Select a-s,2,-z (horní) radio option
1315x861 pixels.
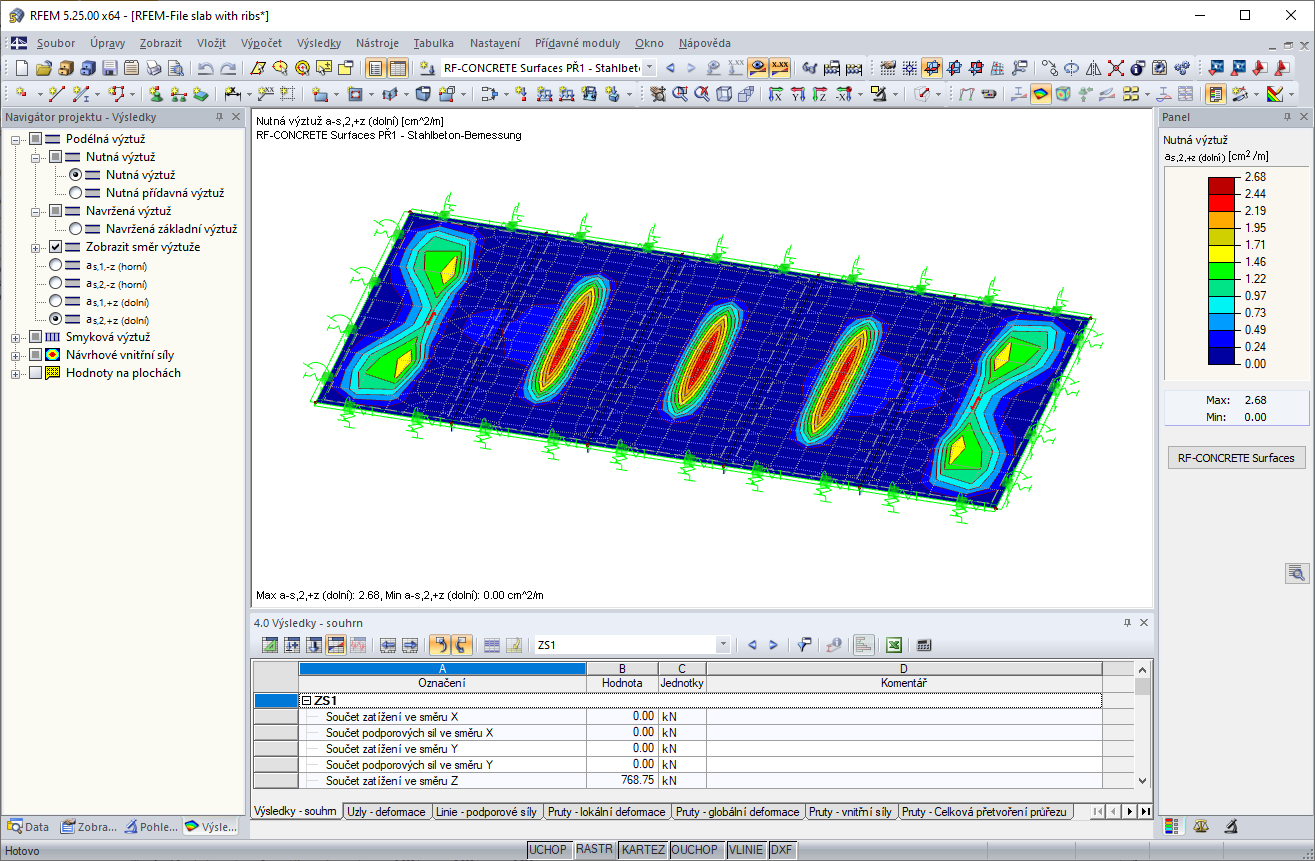(55, 283)
